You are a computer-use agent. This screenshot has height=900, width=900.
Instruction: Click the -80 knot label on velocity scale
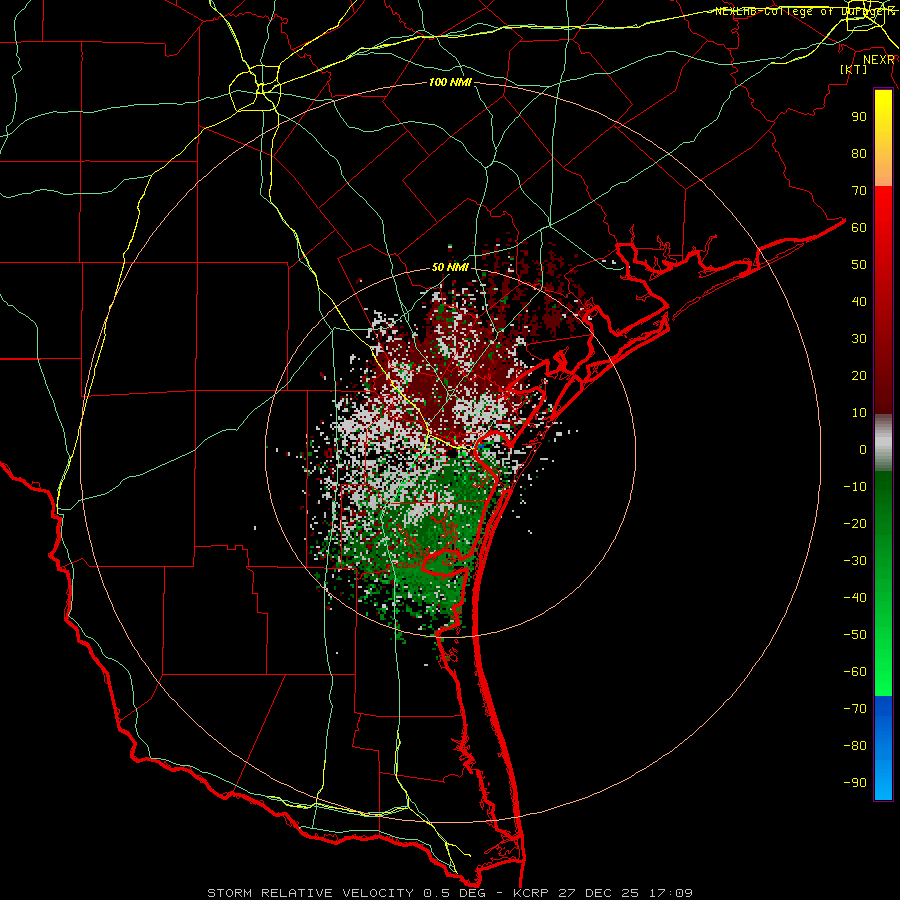pyautogui.click(x=855, y=746)
